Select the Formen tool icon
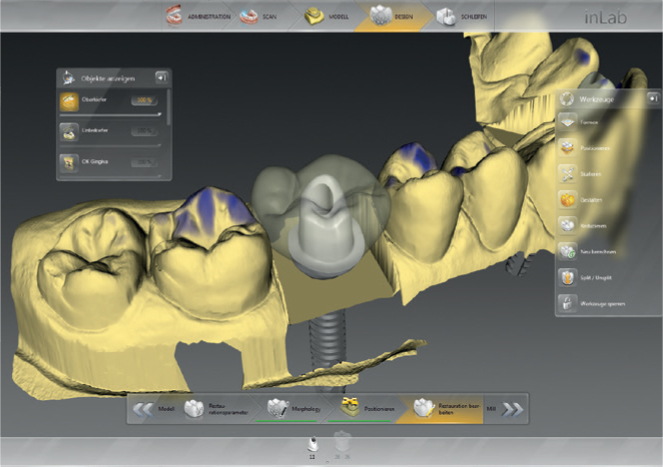Viewport: 663px width, 467px height. pyautogui.click(x=567, y=121)
